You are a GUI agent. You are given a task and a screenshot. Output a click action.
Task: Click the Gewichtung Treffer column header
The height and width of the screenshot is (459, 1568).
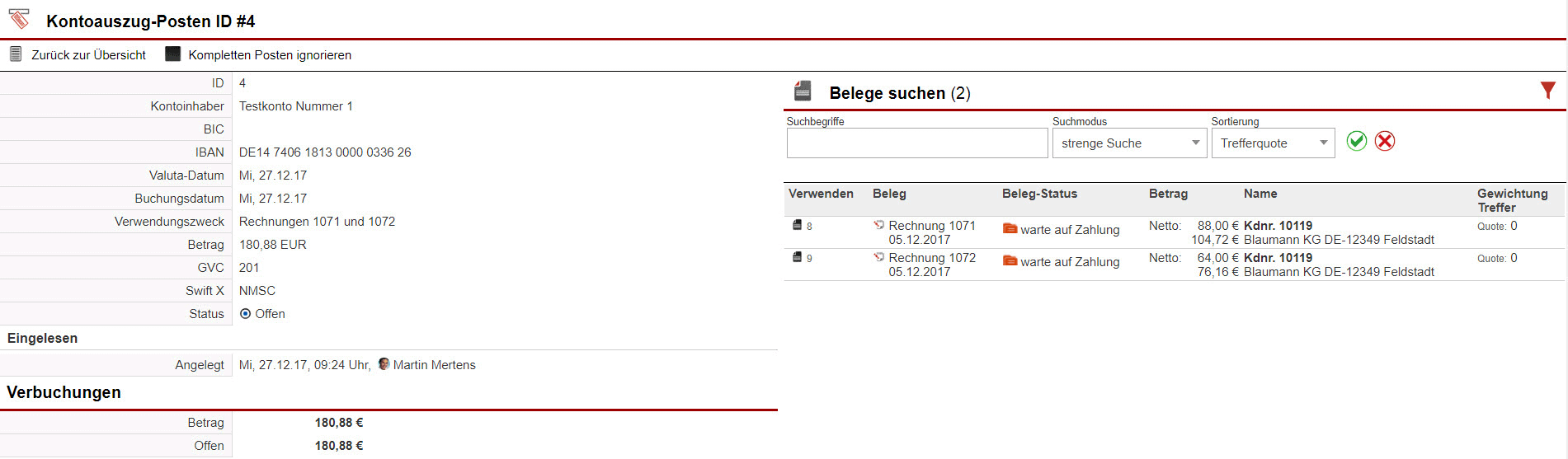(x=1512, y=200)
